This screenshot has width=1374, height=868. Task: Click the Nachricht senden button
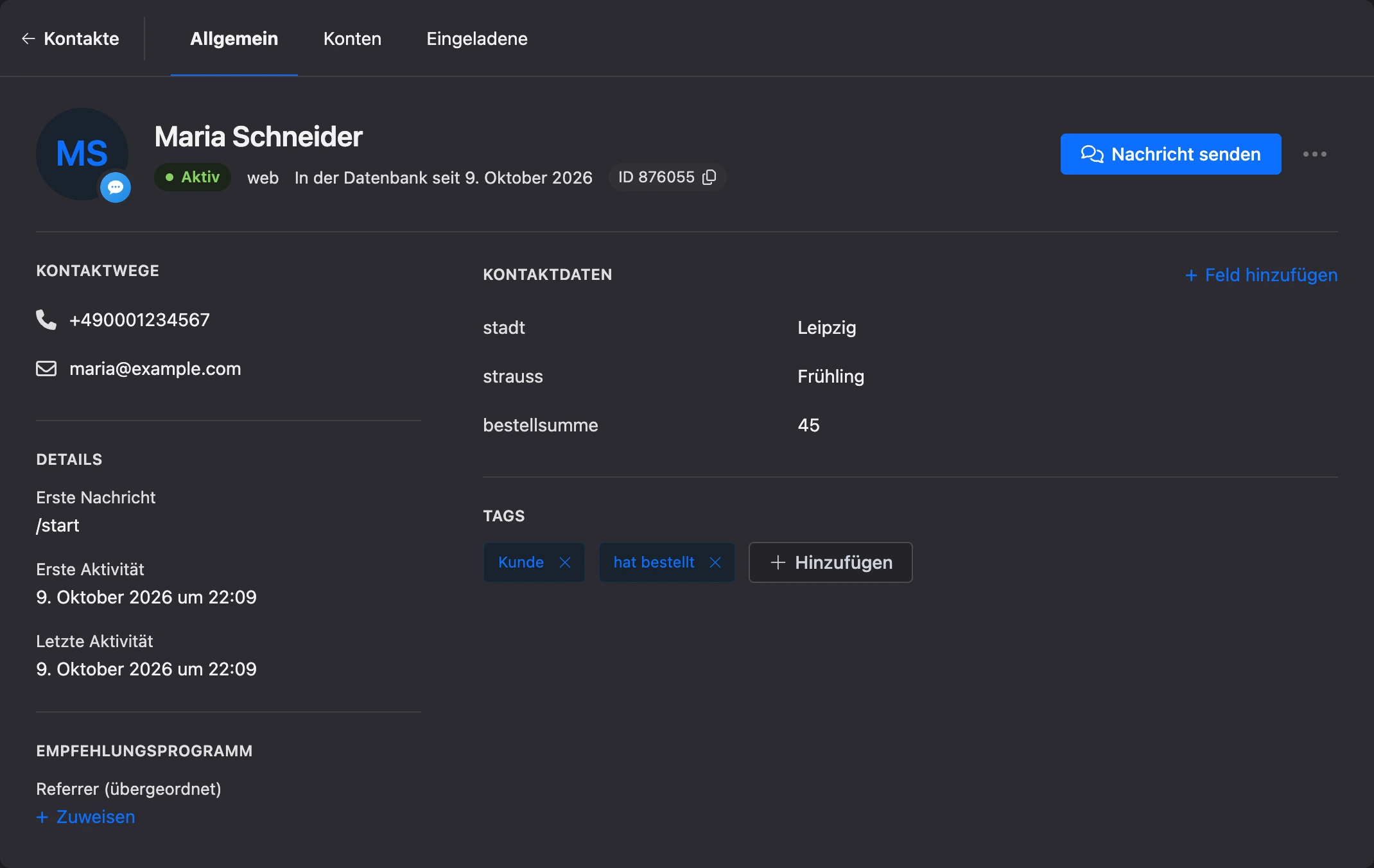[1170, 154]
